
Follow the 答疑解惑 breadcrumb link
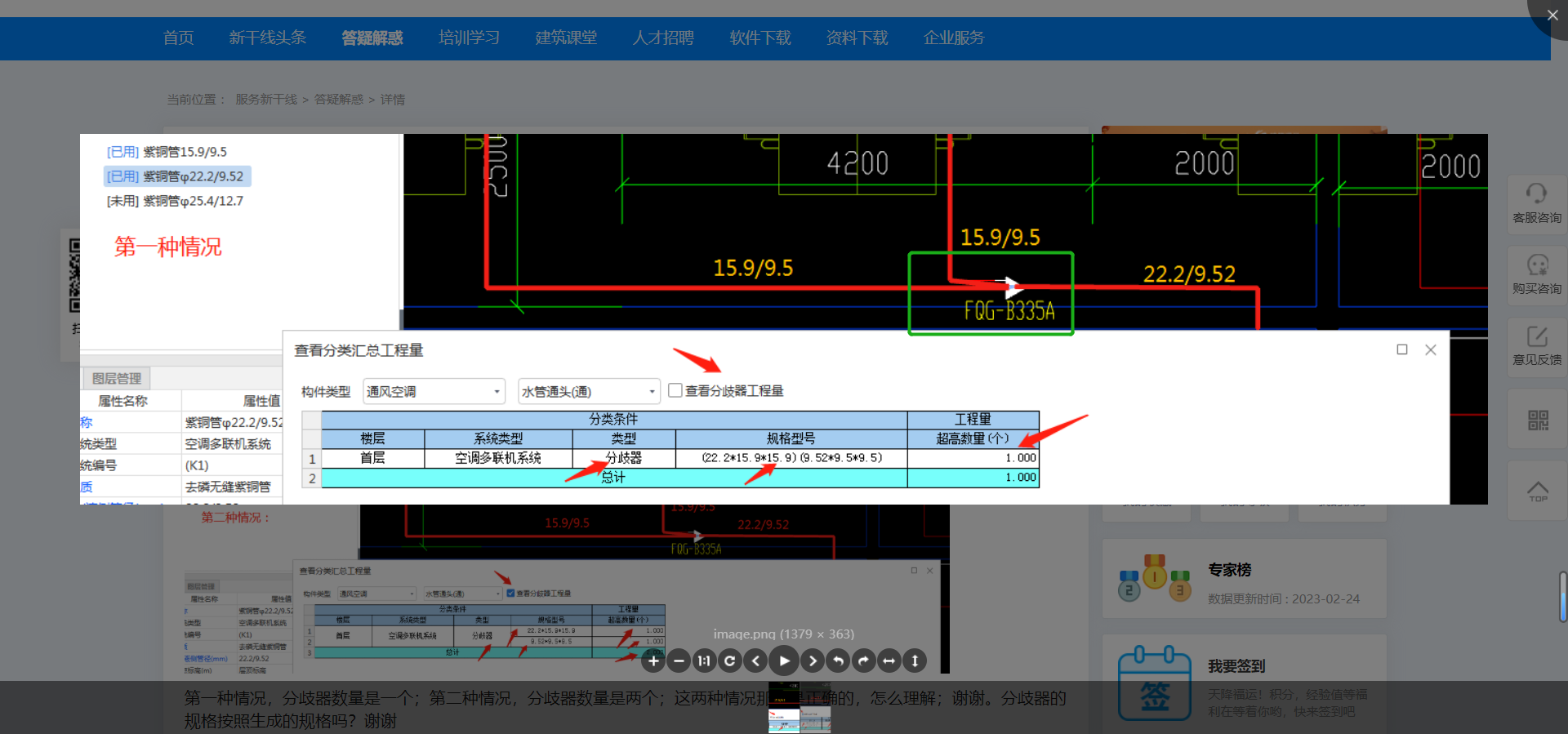339,99
